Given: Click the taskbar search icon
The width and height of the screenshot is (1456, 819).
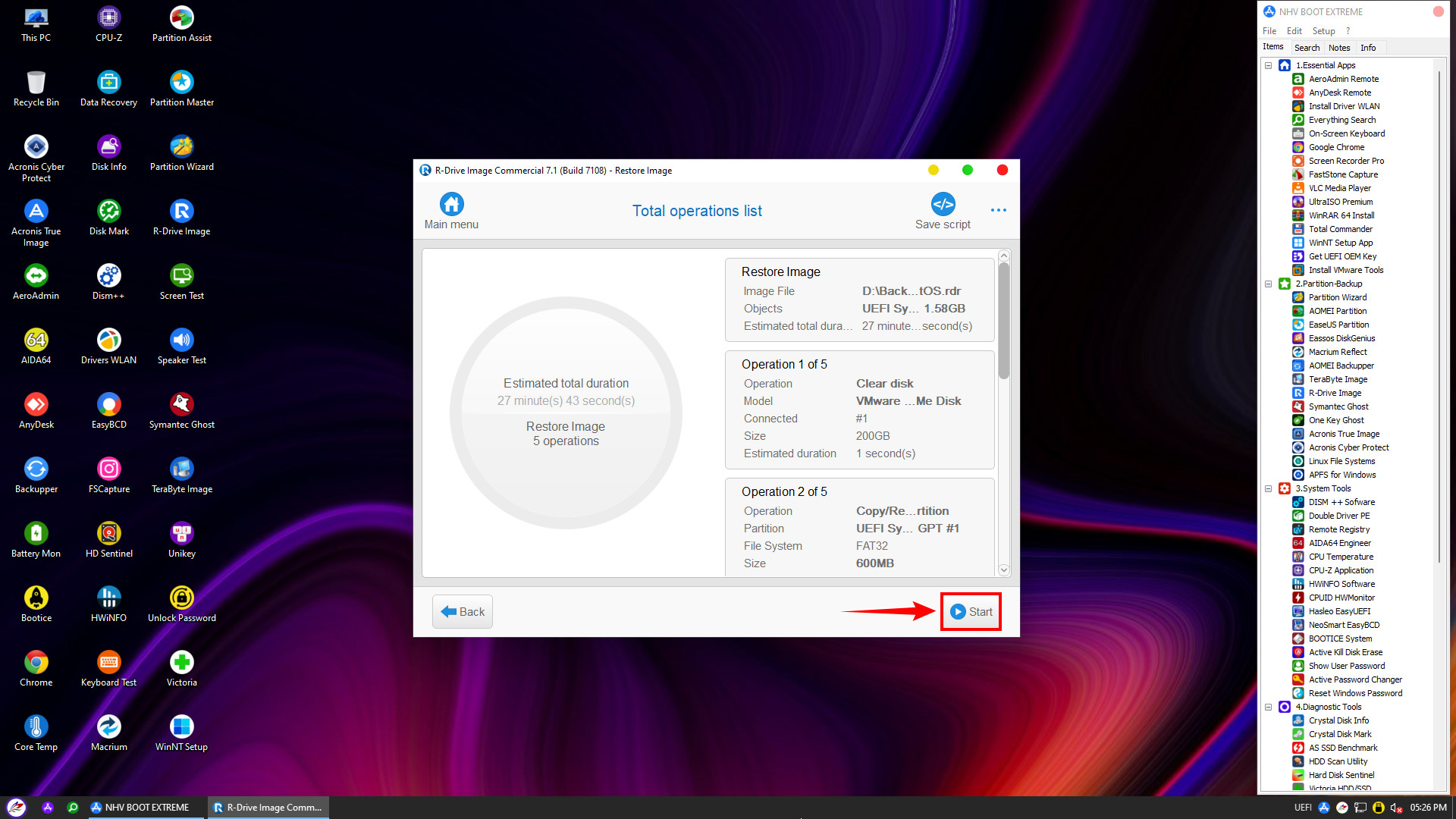Looking at the screenshot, I should [73, 808].
